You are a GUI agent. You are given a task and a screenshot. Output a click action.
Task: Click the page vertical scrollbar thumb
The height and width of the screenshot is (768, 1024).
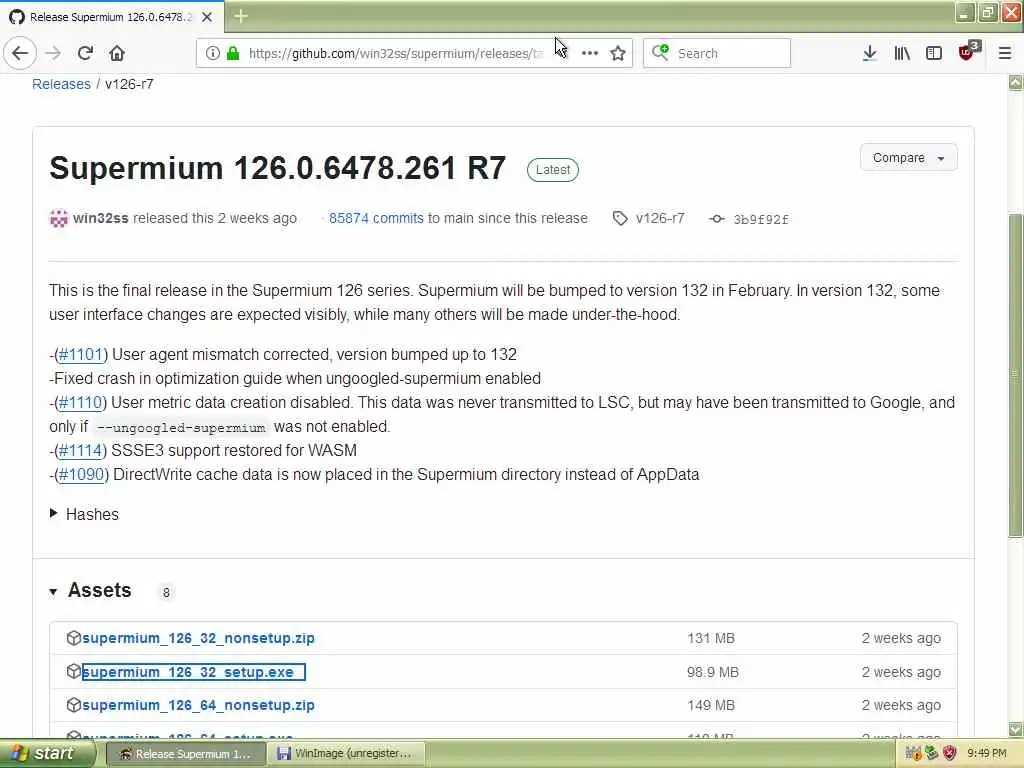pyautogui.click(x=1016, y=375)
